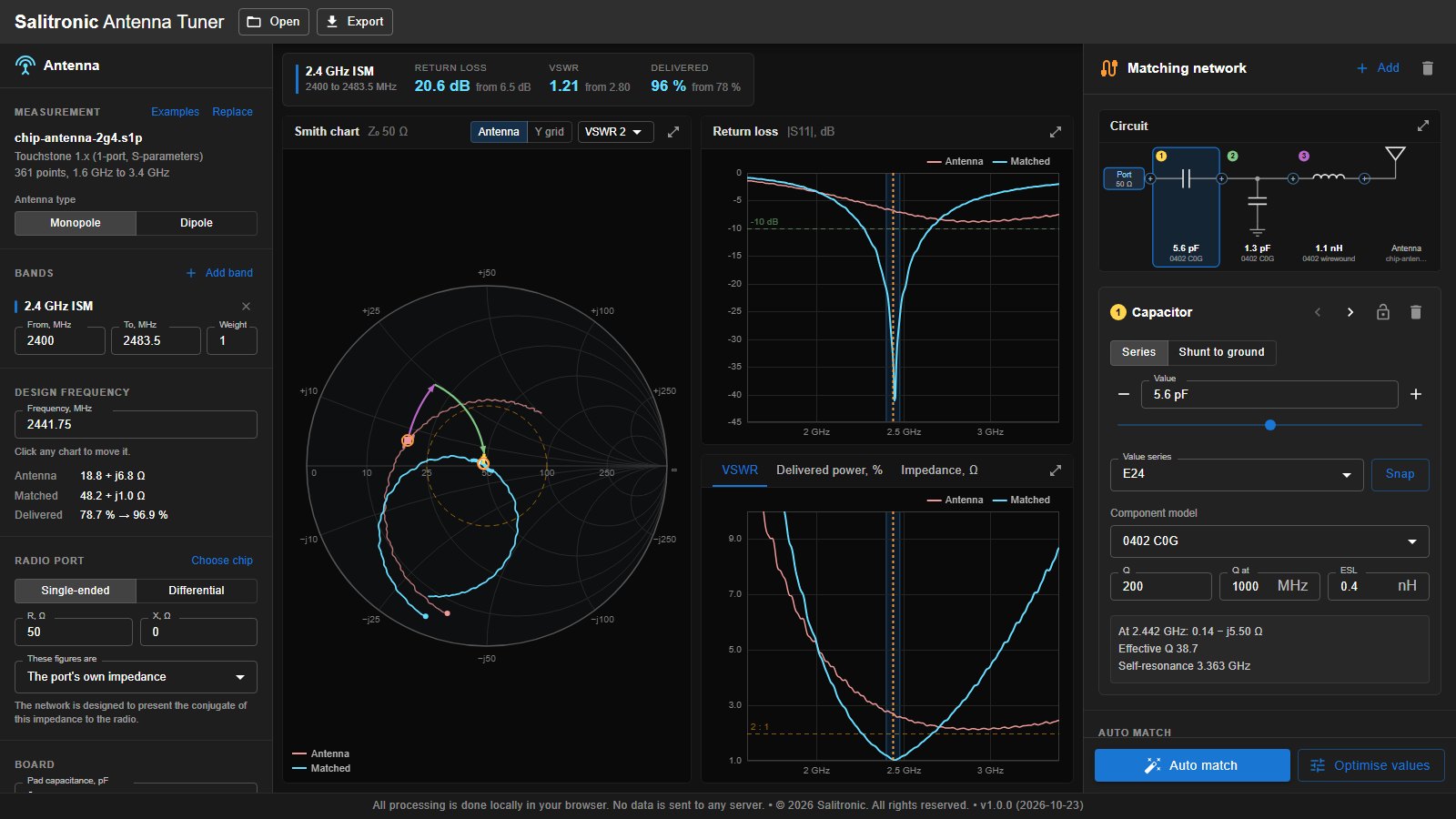Go to previous component arrow
The height and width of the screenshot is (819, 1456).
point(1318,312)
